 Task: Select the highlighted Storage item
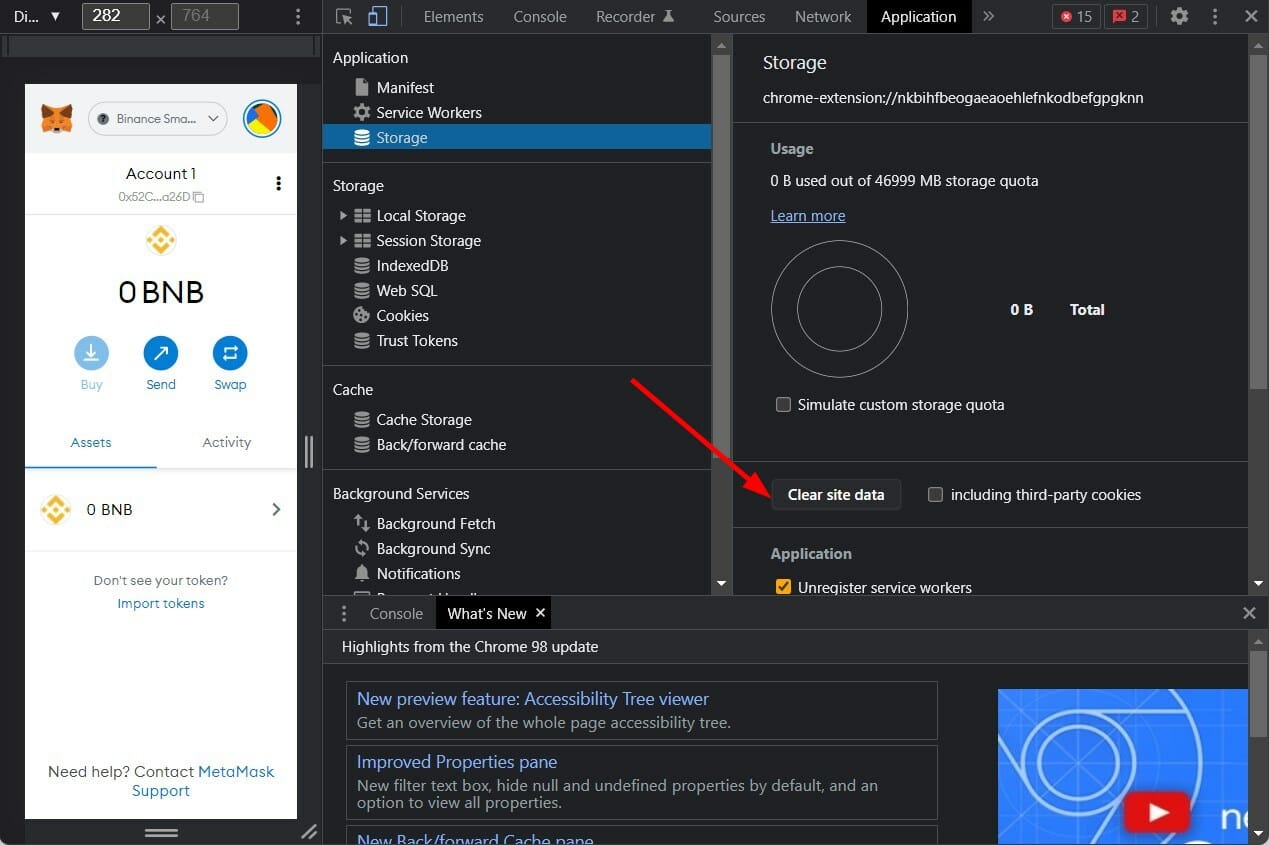517,138
